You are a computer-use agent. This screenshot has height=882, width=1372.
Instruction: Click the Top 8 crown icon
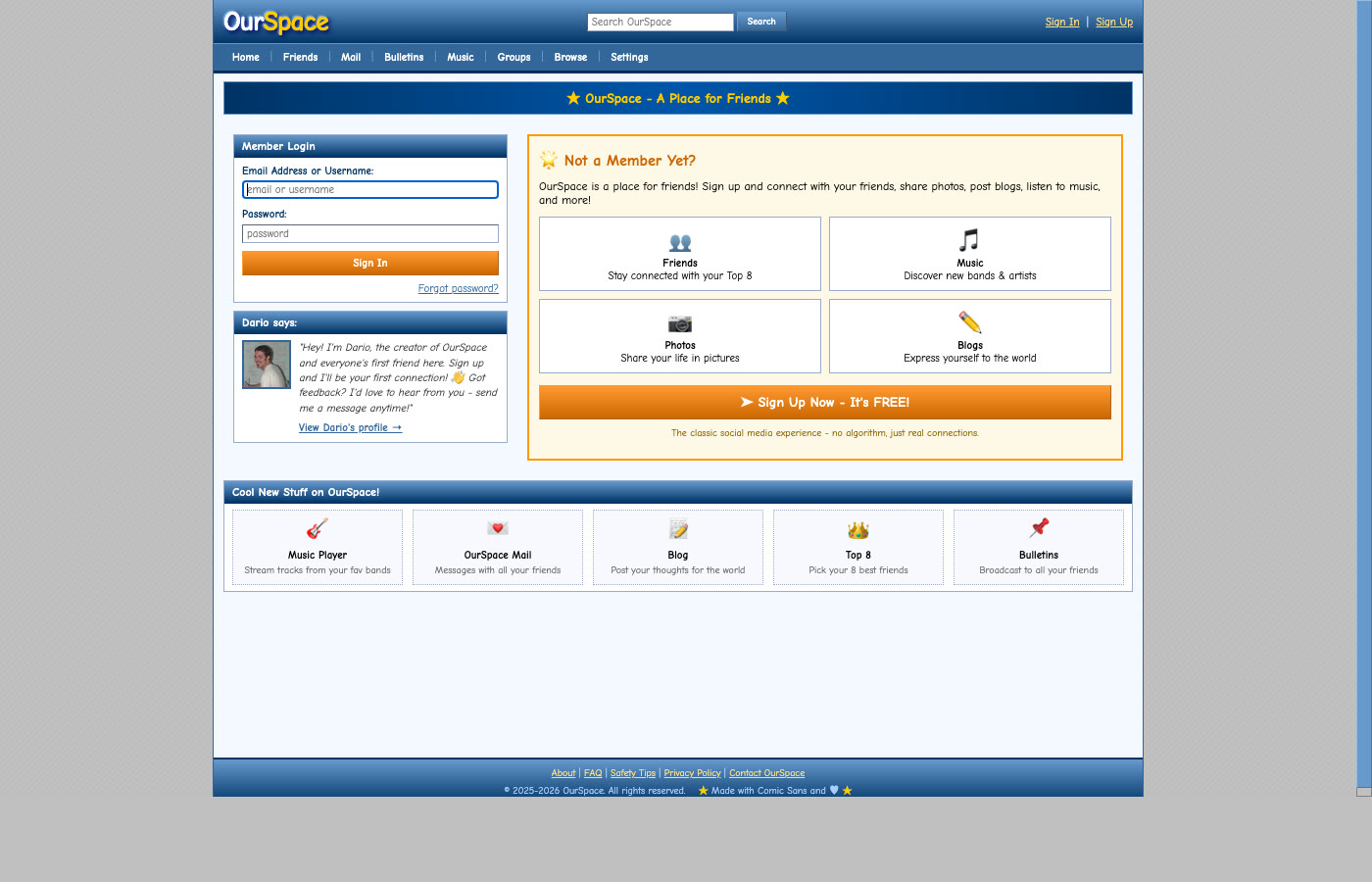(858, 530)
